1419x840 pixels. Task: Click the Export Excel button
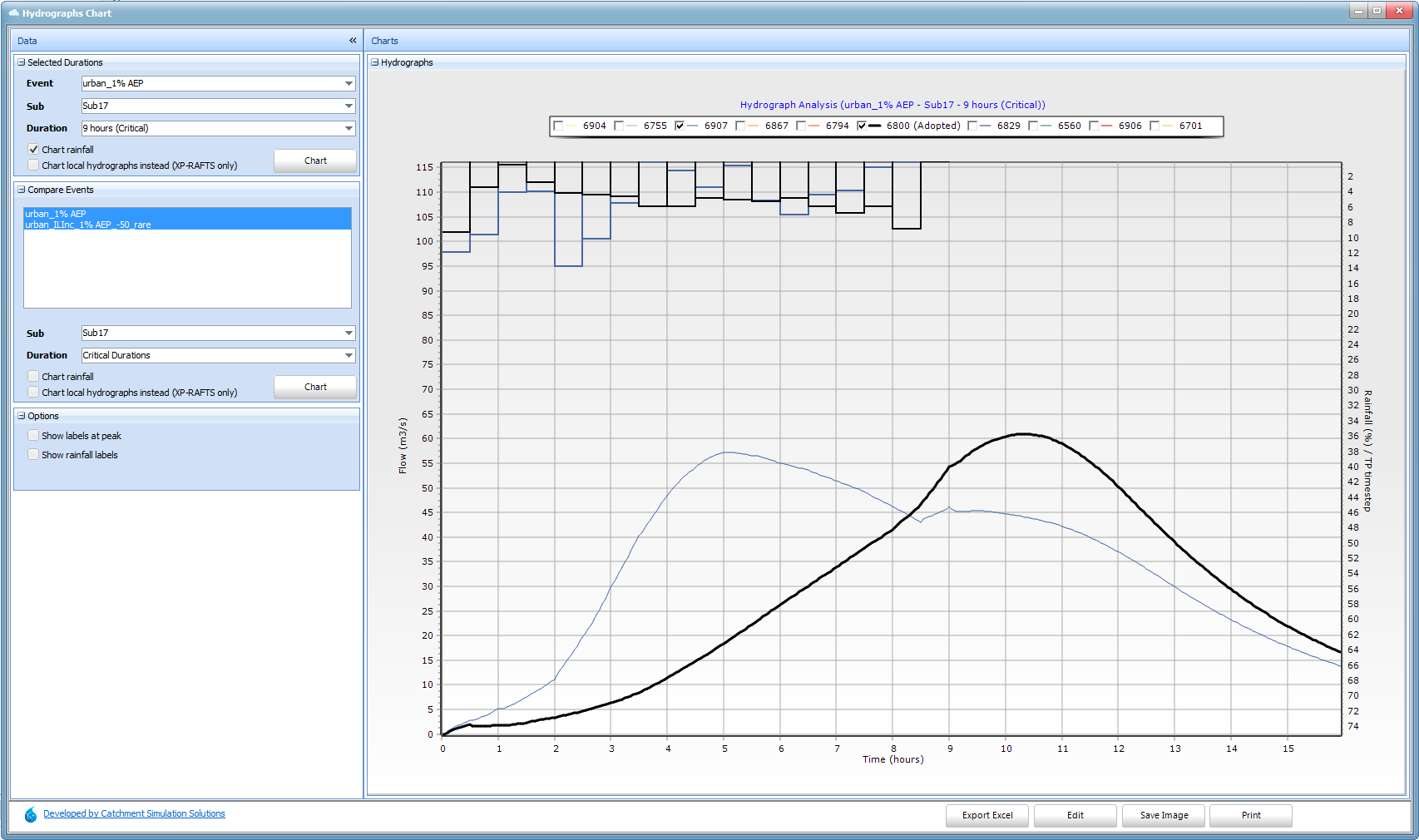pyautogui.click(x=986, y=816)
